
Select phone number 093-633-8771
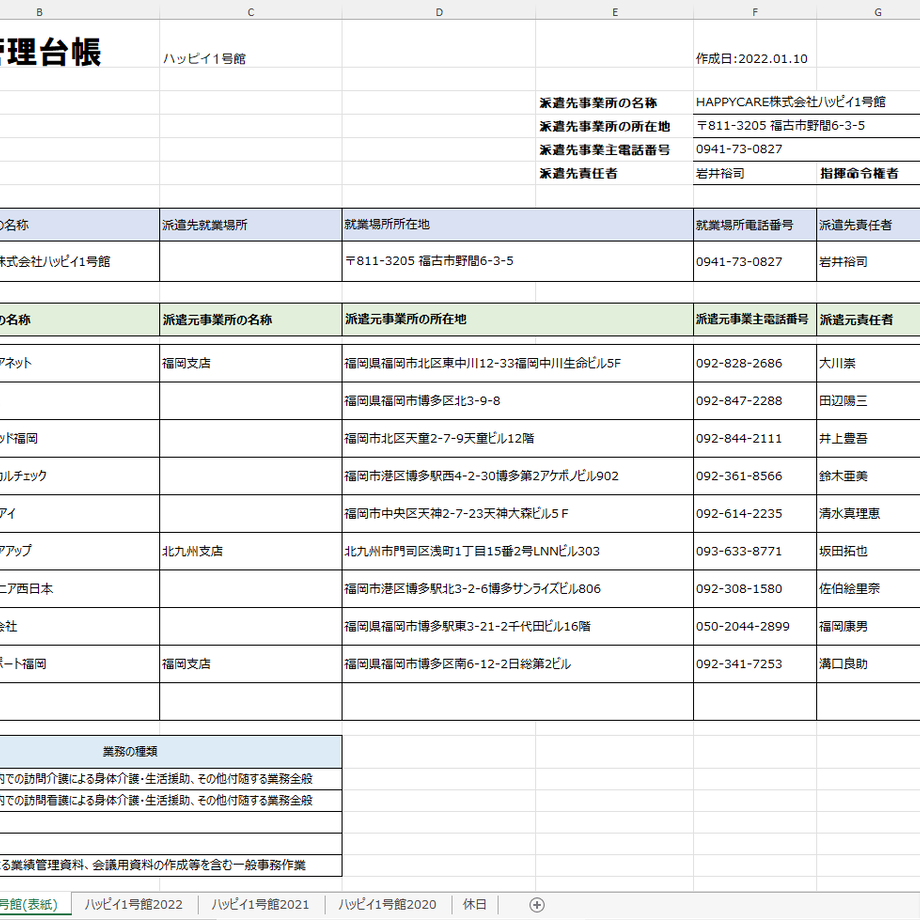[755, 551]
